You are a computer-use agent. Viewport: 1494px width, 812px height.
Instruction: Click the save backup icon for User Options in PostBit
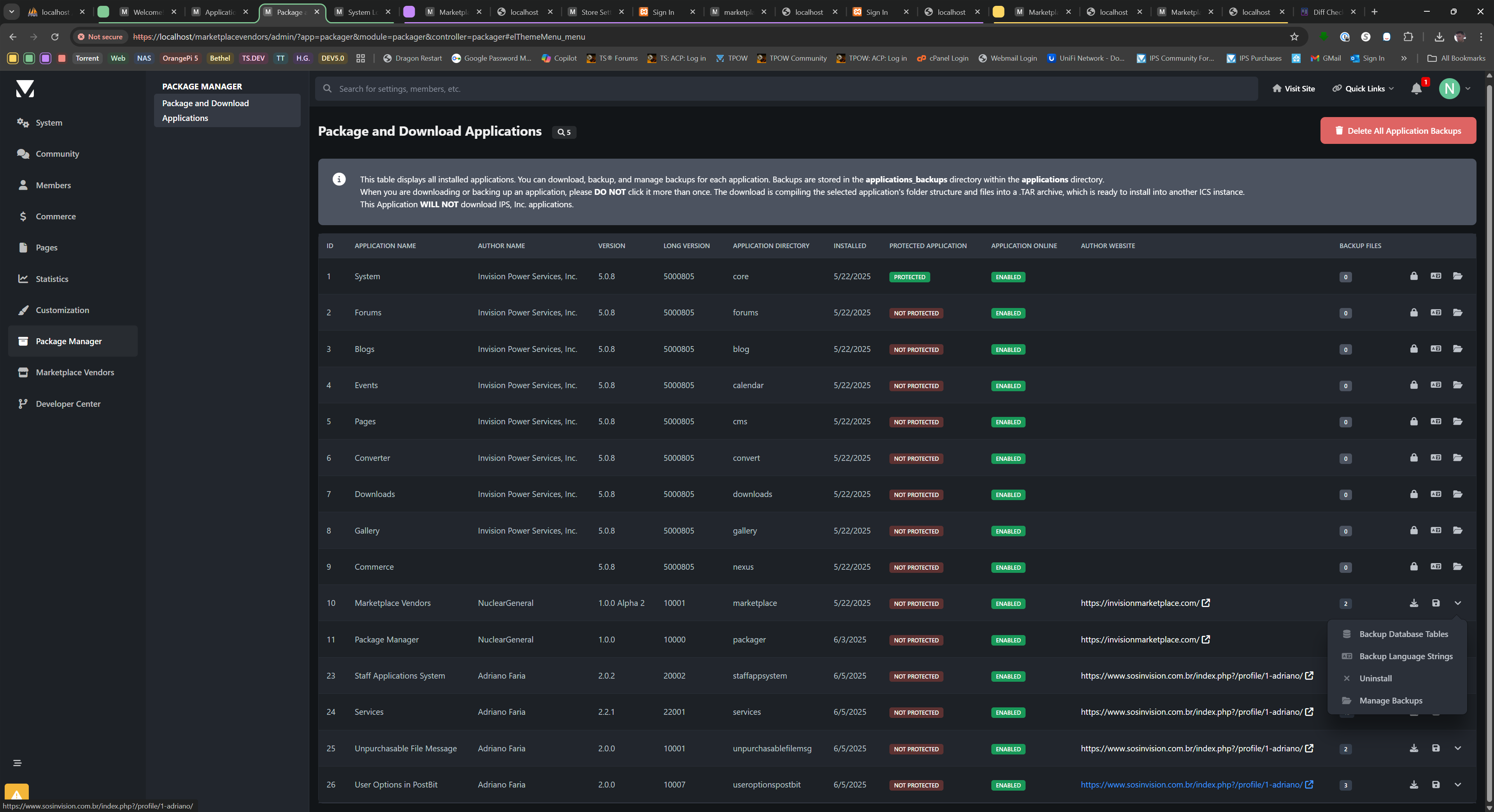[1435, 785]
